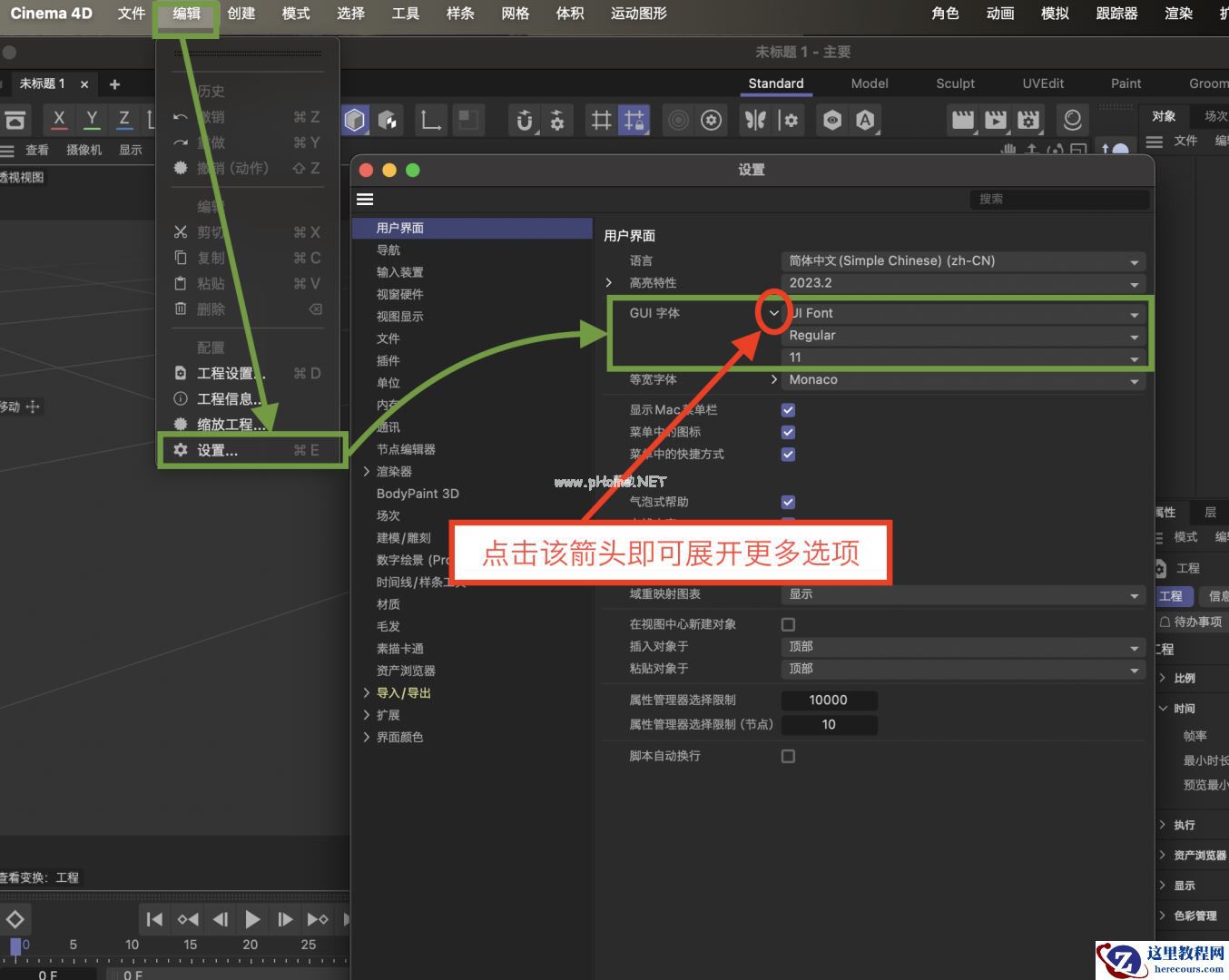Toggle 菜单中的快捷方式 checkbox
This screenshot has width=1229, height=980.
pos(788,455)
